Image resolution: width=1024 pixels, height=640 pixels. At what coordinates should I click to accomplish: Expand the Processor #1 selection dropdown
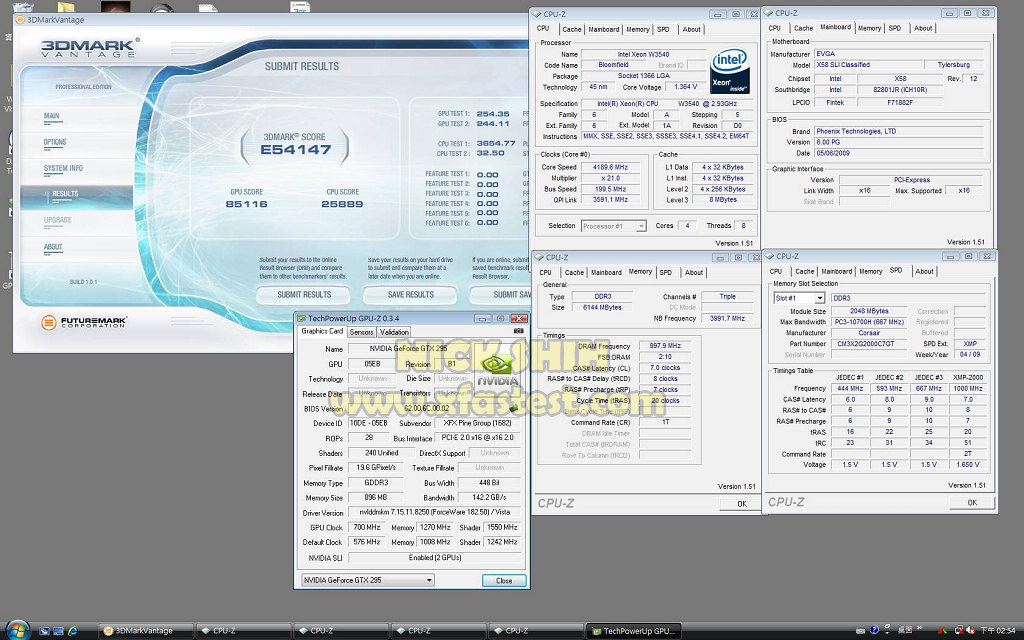click(x=613, y=226)
